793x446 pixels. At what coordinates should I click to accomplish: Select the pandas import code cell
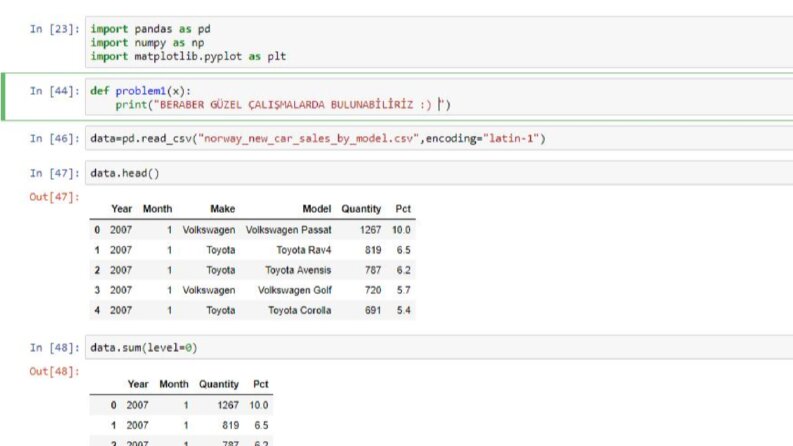439,42
